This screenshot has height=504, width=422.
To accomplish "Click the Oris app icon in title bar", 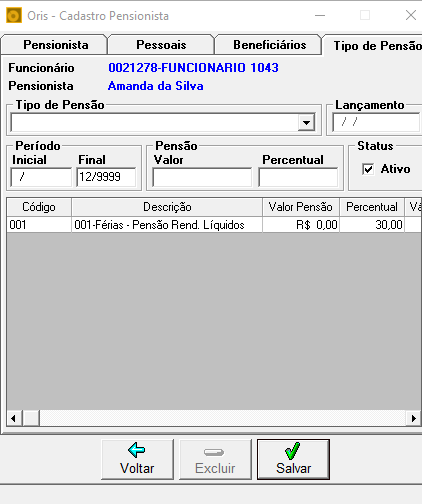I will tap(14, 16).
